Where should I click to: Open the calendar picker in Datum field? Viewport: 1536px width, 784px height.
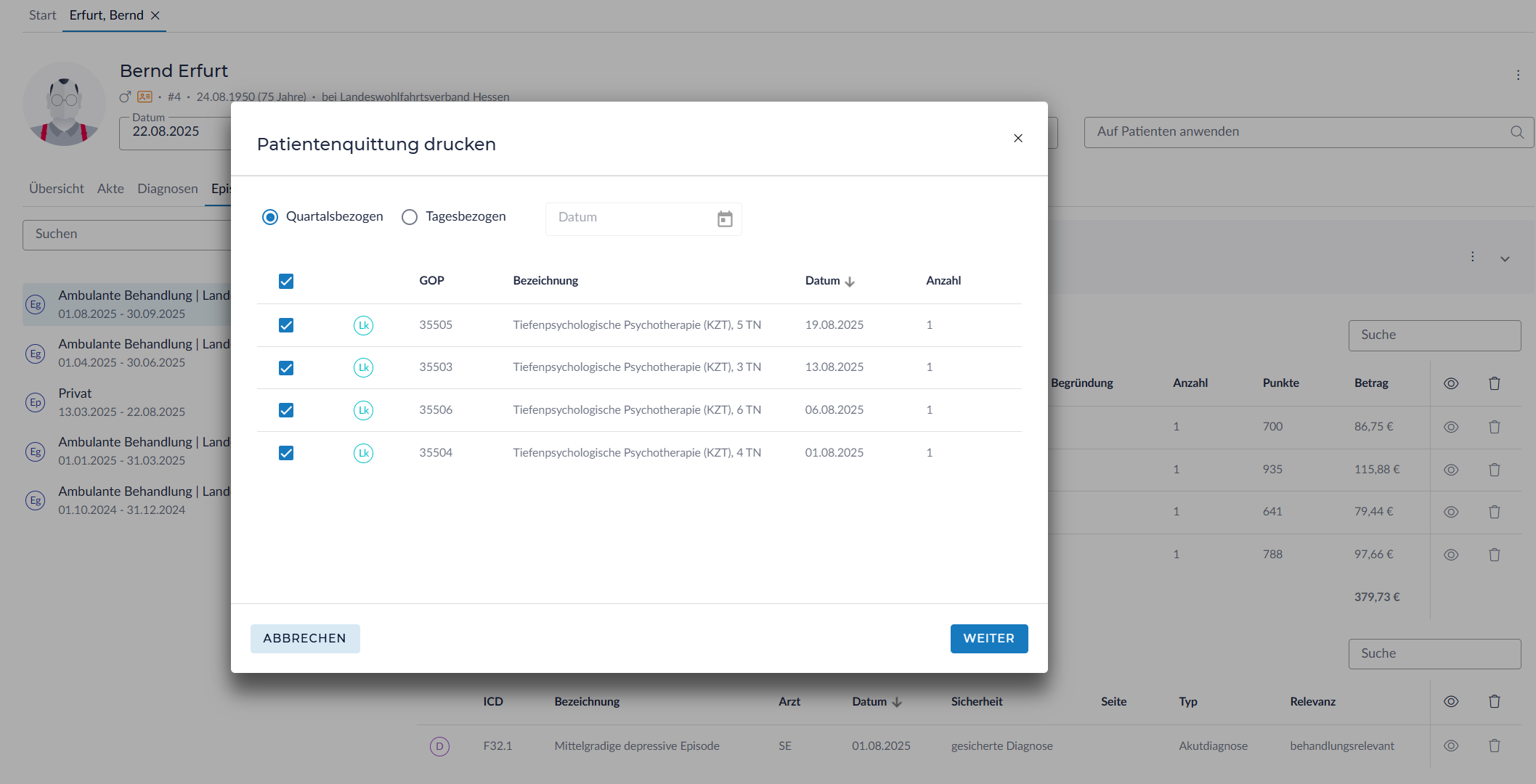pos(724,219)
